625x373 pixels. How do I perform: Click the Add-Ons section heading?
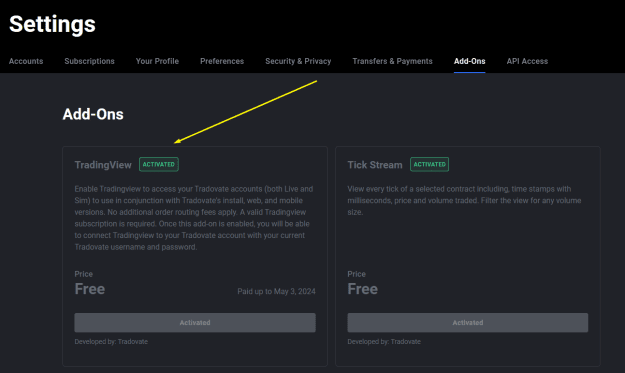pyautogui.click(x=93, y=114)
